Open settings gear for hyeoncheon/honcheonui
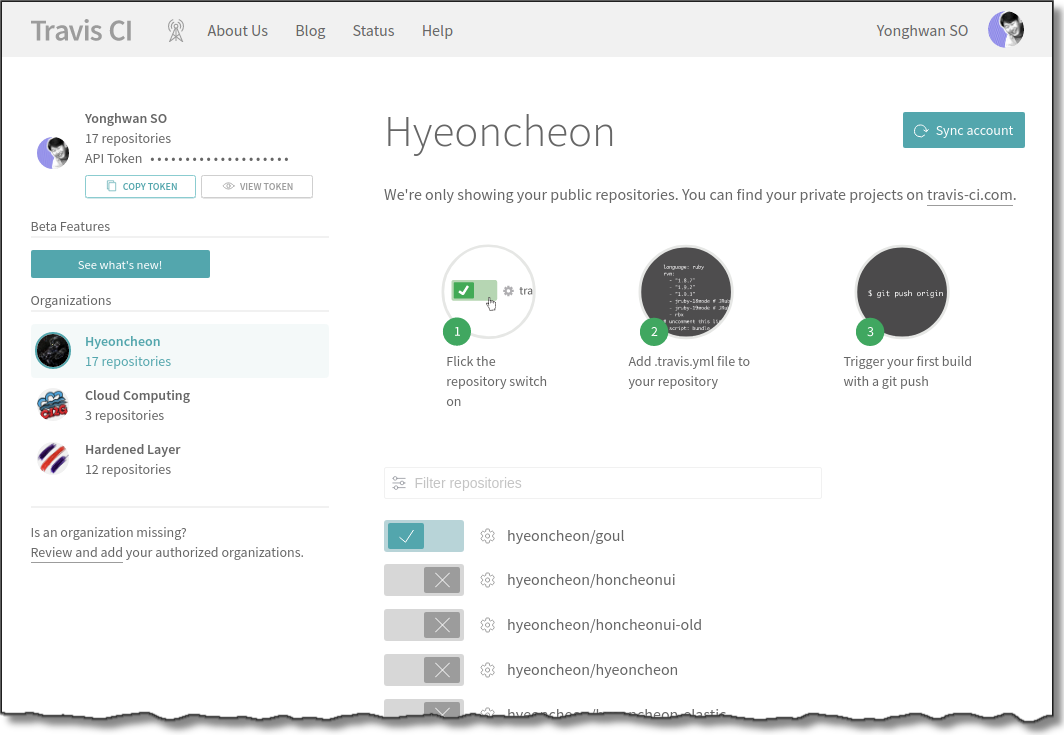Image resolution: width=1064 pixels, height=735 pixels. click(488, 580)
